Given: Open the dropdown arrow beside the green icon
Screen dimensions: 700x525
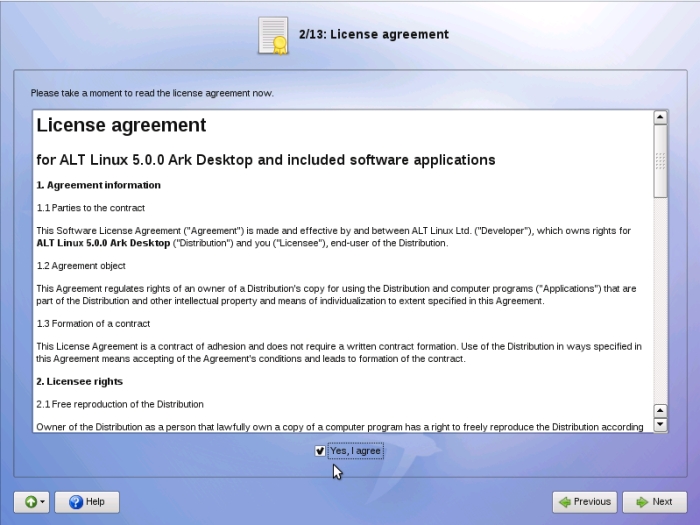Looking at the screenshot, I should 42,502.
